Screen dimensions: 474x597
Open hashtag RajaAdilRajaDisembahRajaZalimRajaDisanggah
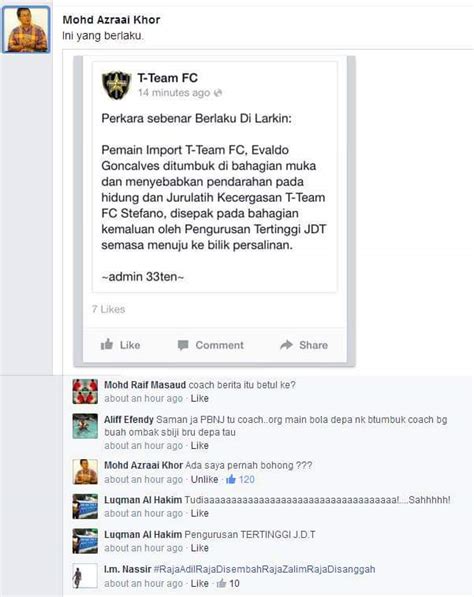265,569
